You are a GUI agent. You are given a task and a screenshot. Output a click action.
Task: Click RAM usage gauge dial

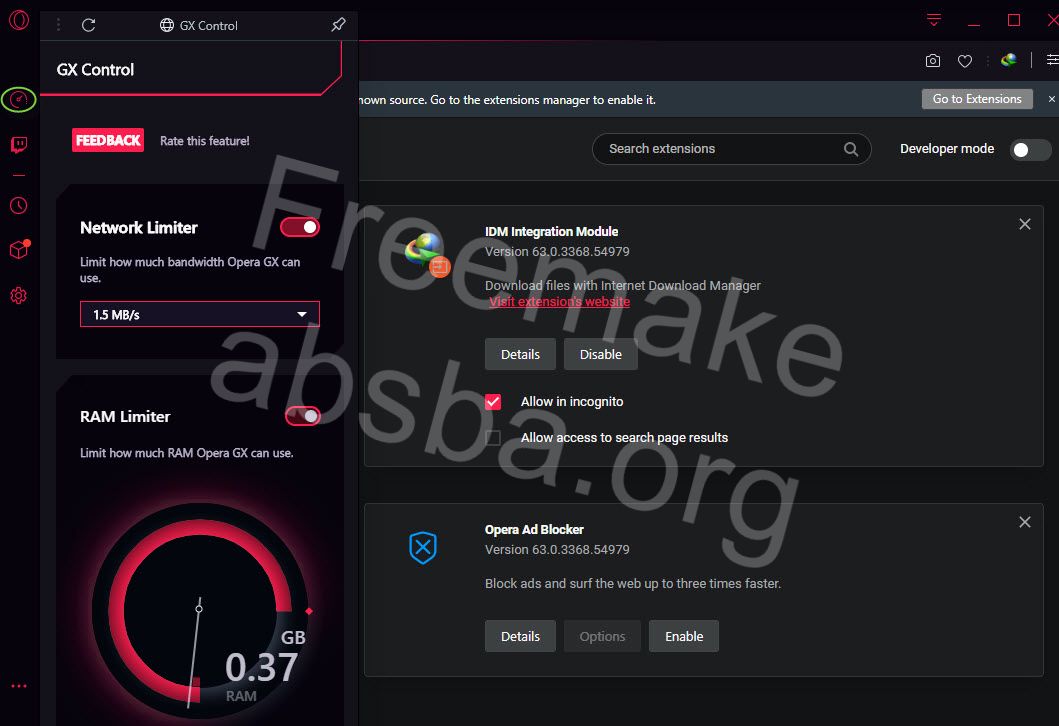coord(200,611)
